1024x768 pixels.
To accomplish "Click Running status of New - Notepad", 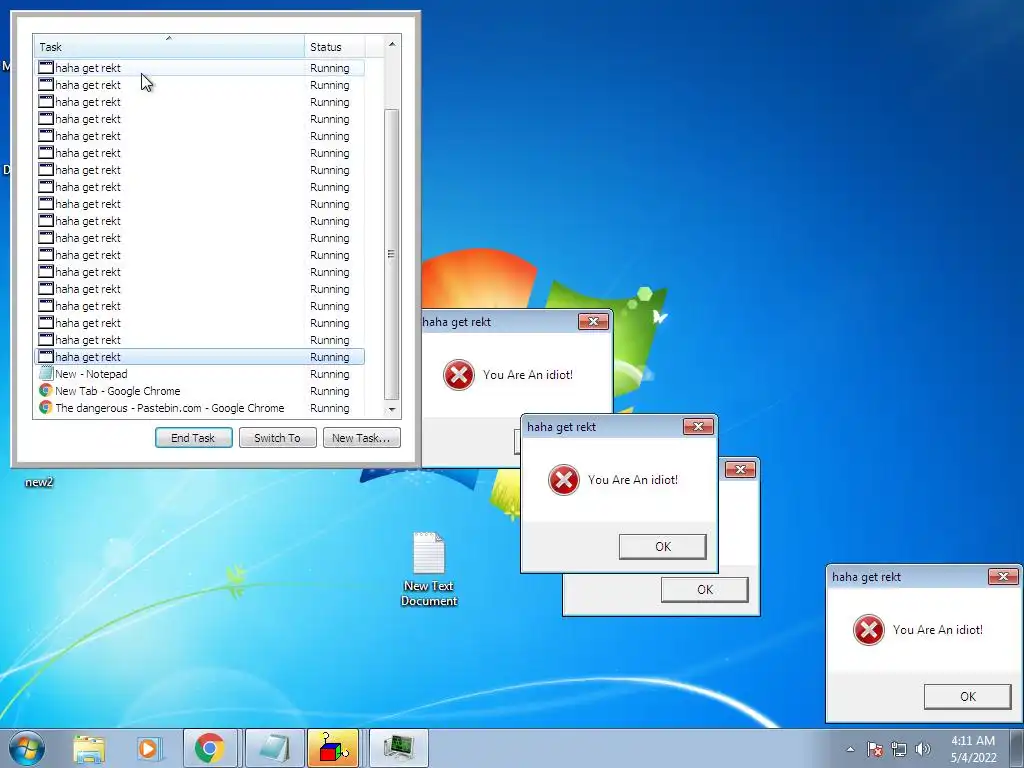I will click(330, 374).
